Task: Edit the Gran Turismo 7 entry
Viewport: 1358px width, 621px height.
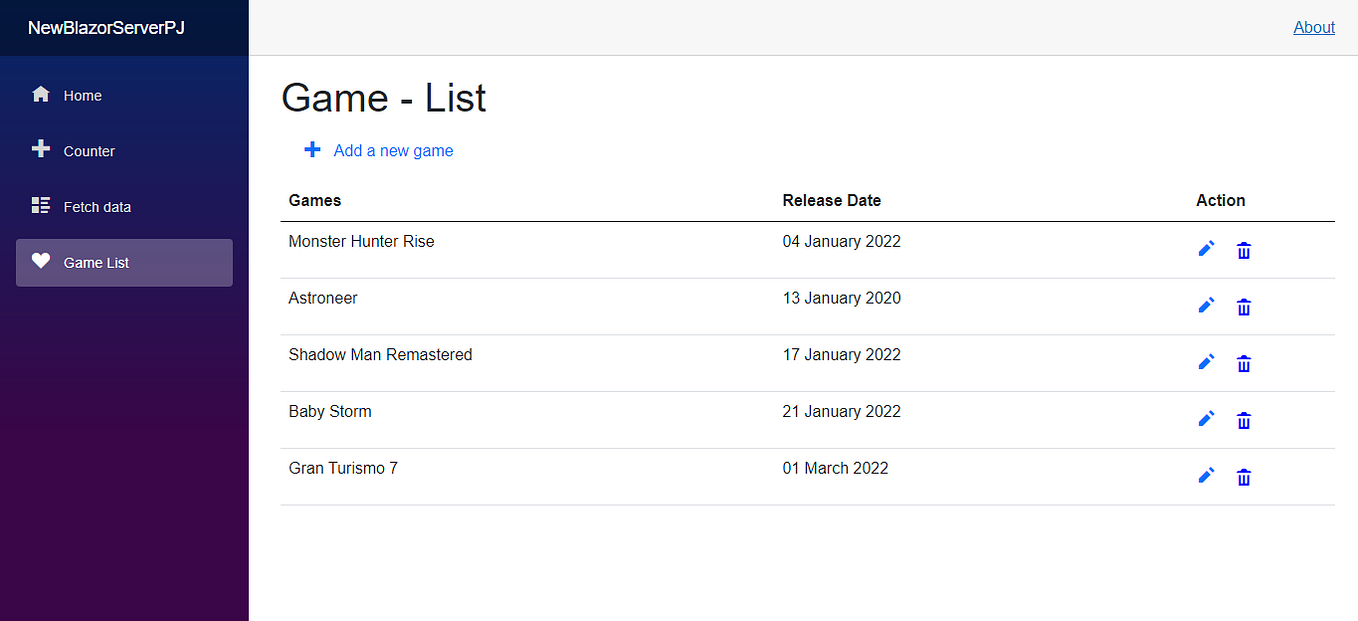Action: coord(1206,476)
